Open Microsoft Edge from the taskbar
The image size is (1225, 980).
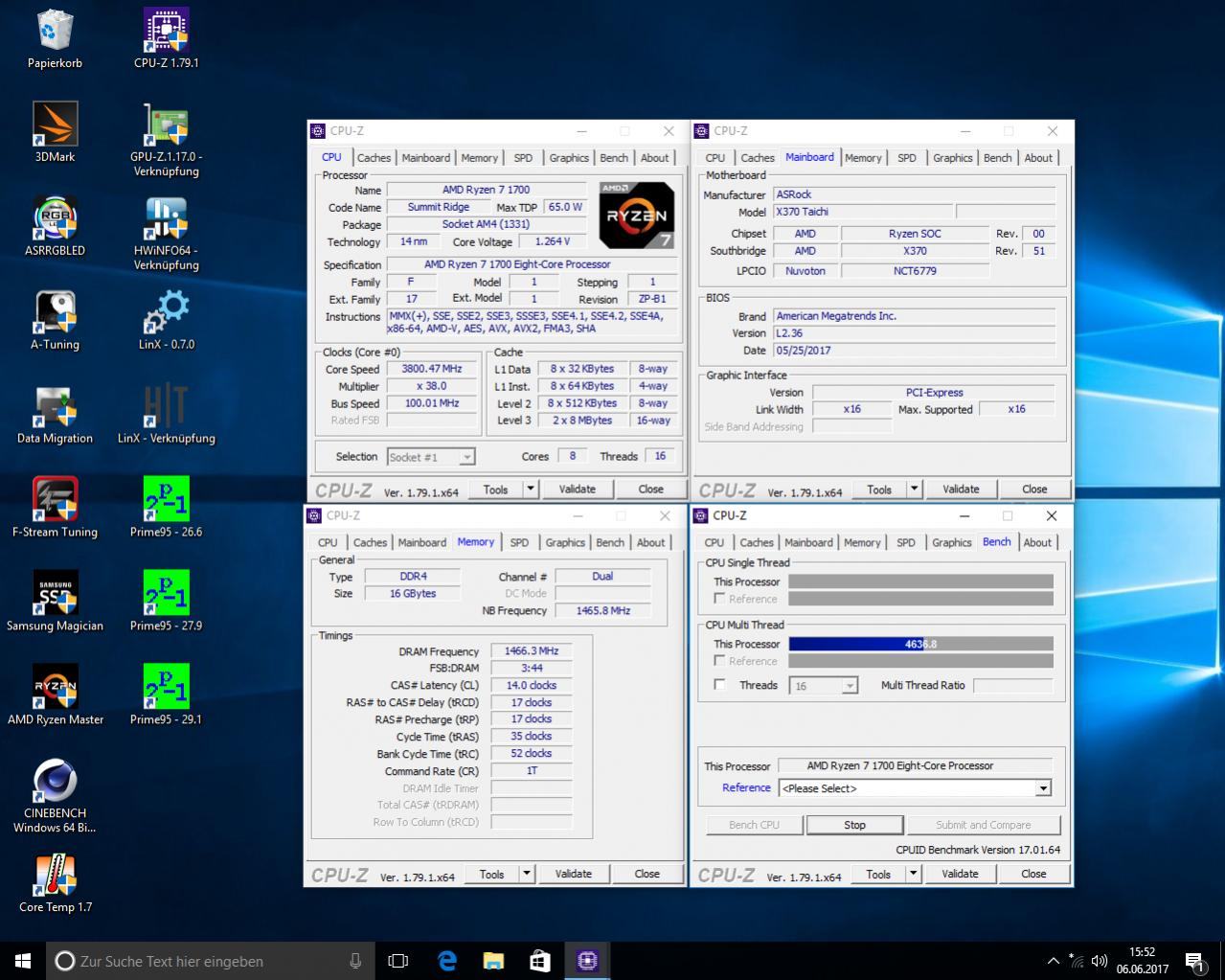(x=447, y=960)
